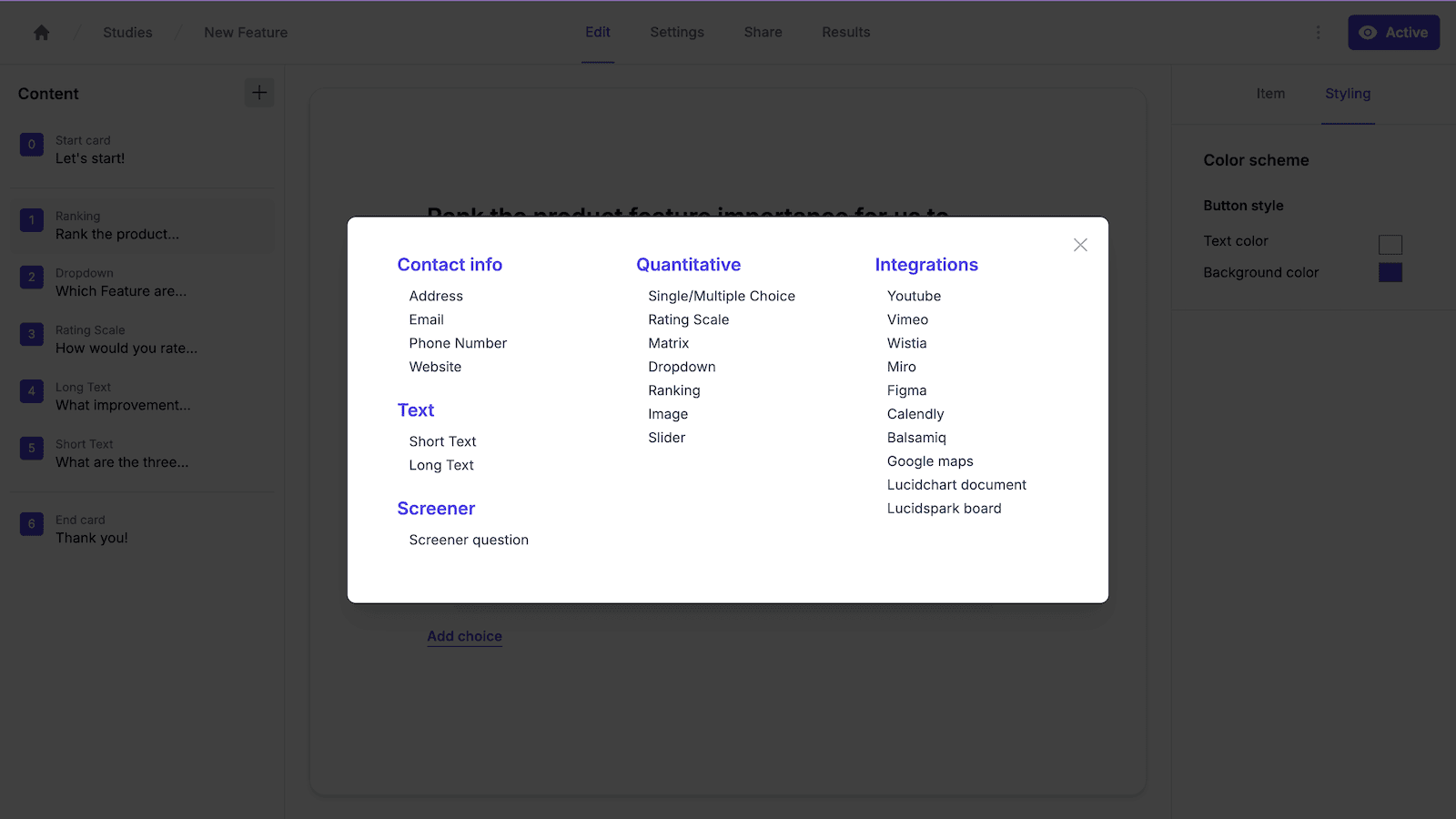1456x819 pixels.
Task: Close the item type picker dialog
Action: [x=1080, y=245]
